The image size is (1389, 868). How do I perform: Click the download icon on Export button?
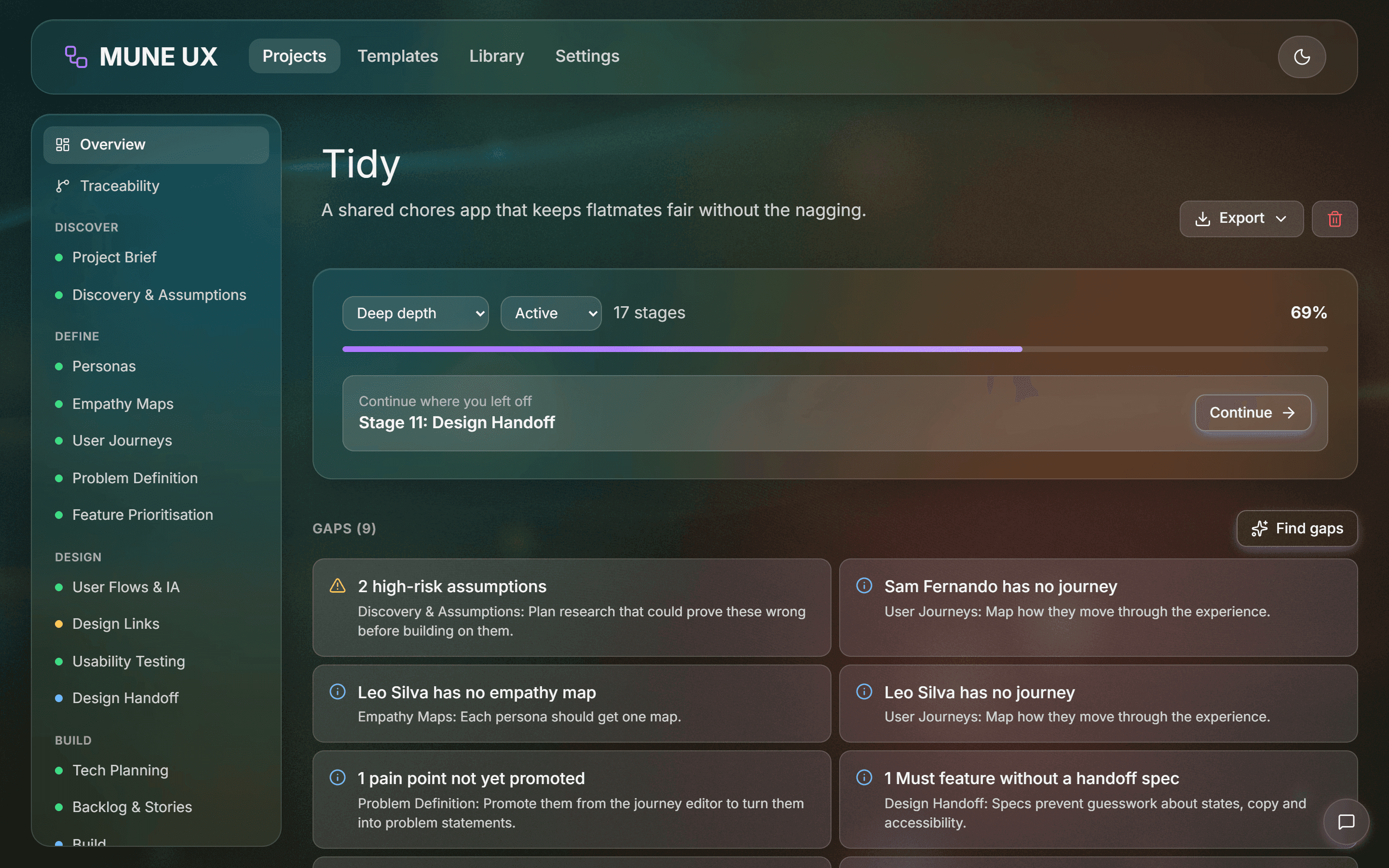(x=1202, y=219)
